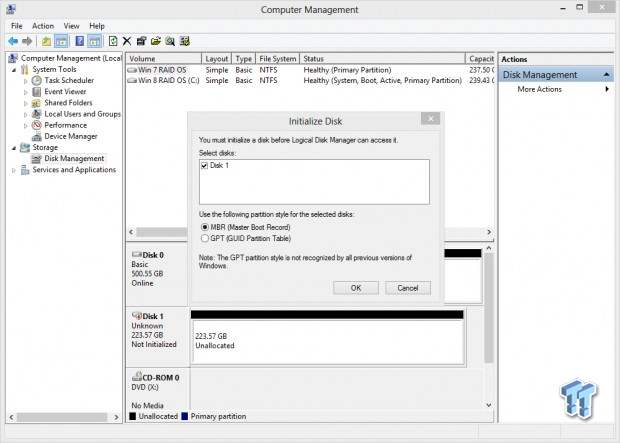Click the Disk Management tree icon
This screenshot has height=443, width=620.
(x=36, y=159)
